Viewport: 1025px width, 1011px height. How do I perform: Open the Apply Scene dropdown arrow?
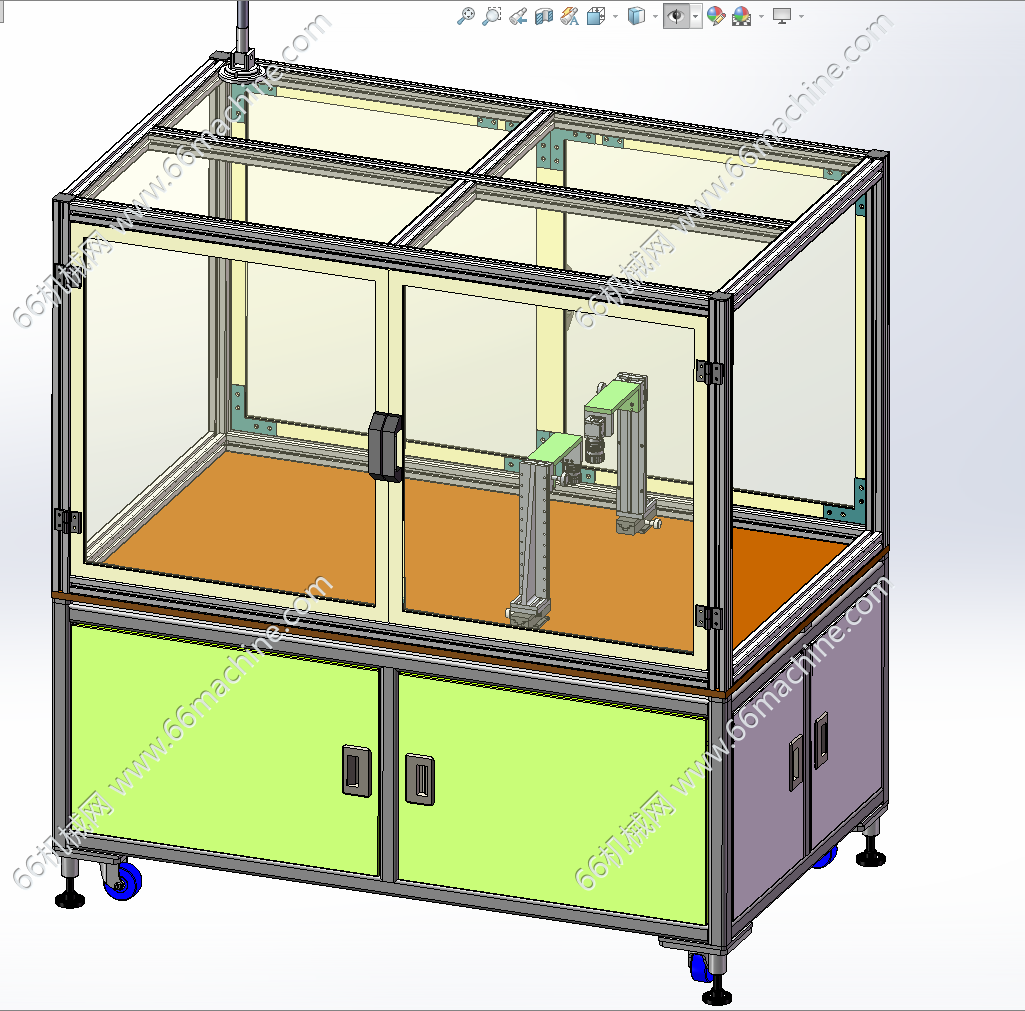tap(761, 16)
